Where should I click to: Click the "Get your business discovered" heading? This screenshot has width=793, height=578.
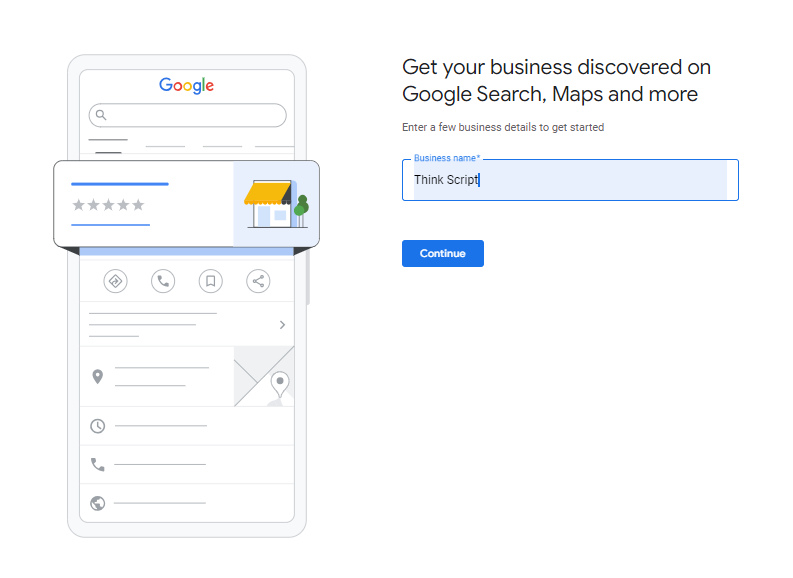556,81
